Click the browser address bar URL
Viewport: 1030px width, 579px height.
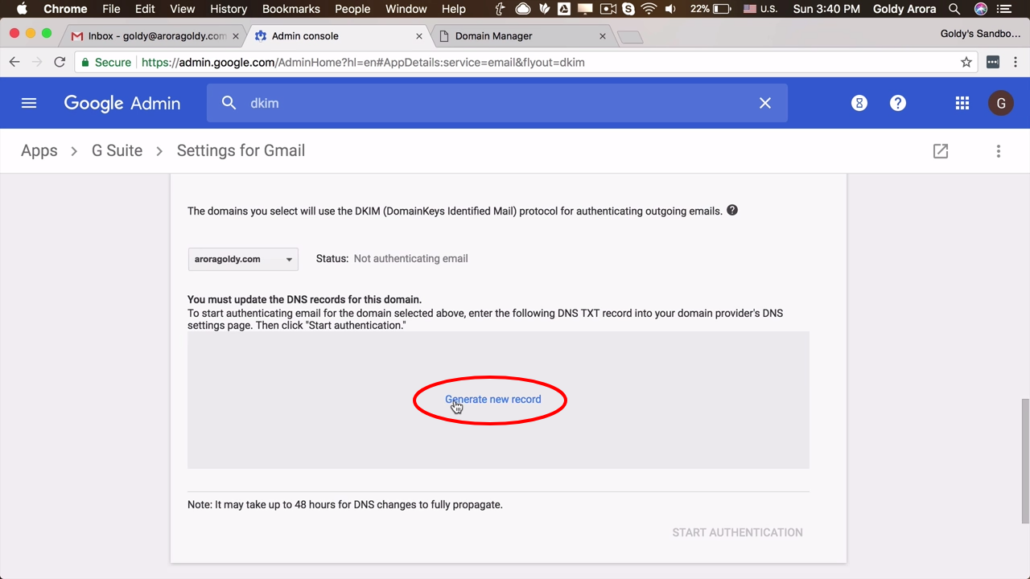[363, 62]
